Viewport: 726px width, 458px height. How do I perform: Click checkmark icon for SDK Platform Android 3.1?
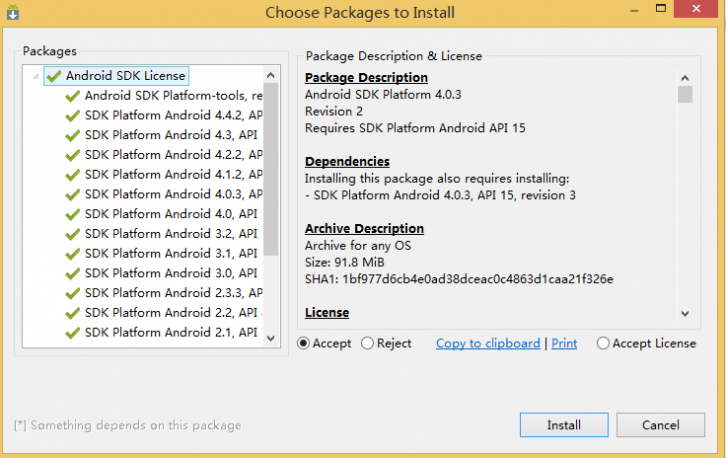click(x=73, y=254)
